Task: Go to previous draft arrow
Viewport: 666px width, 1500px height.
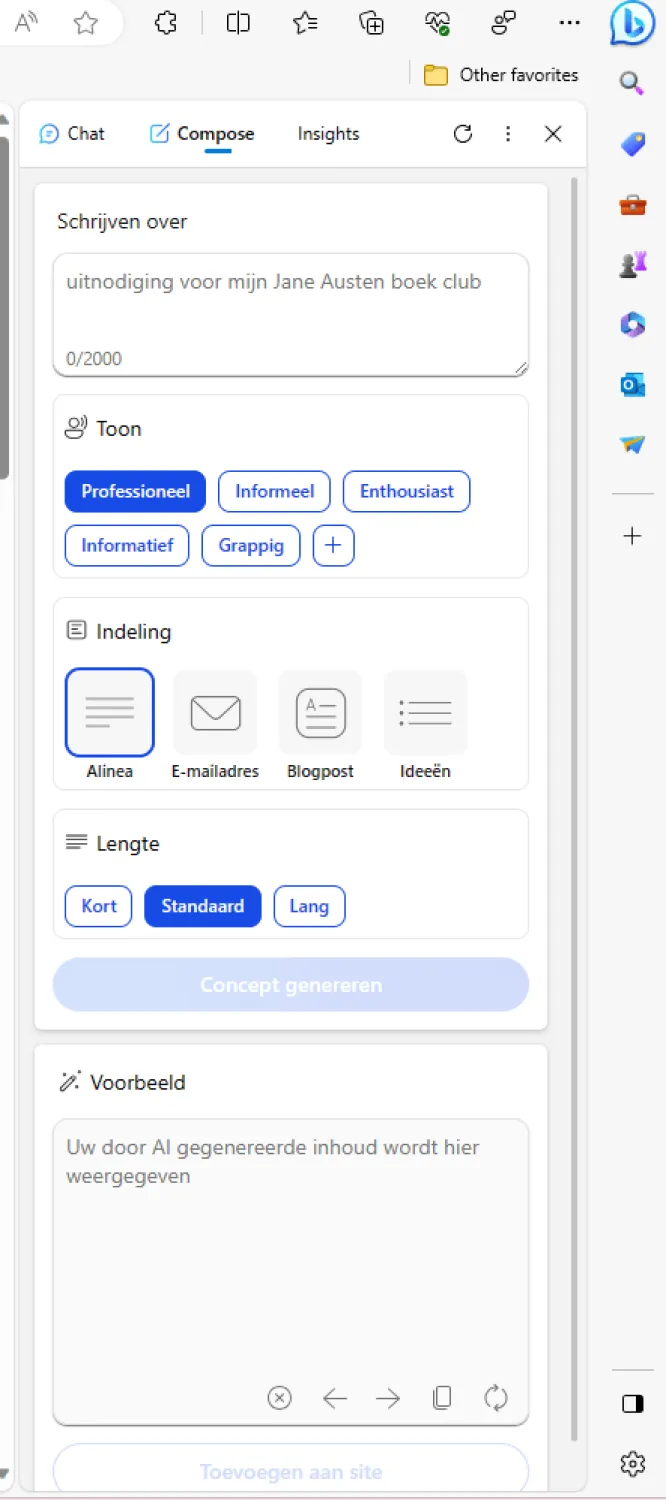Action: click(335, 1398)
